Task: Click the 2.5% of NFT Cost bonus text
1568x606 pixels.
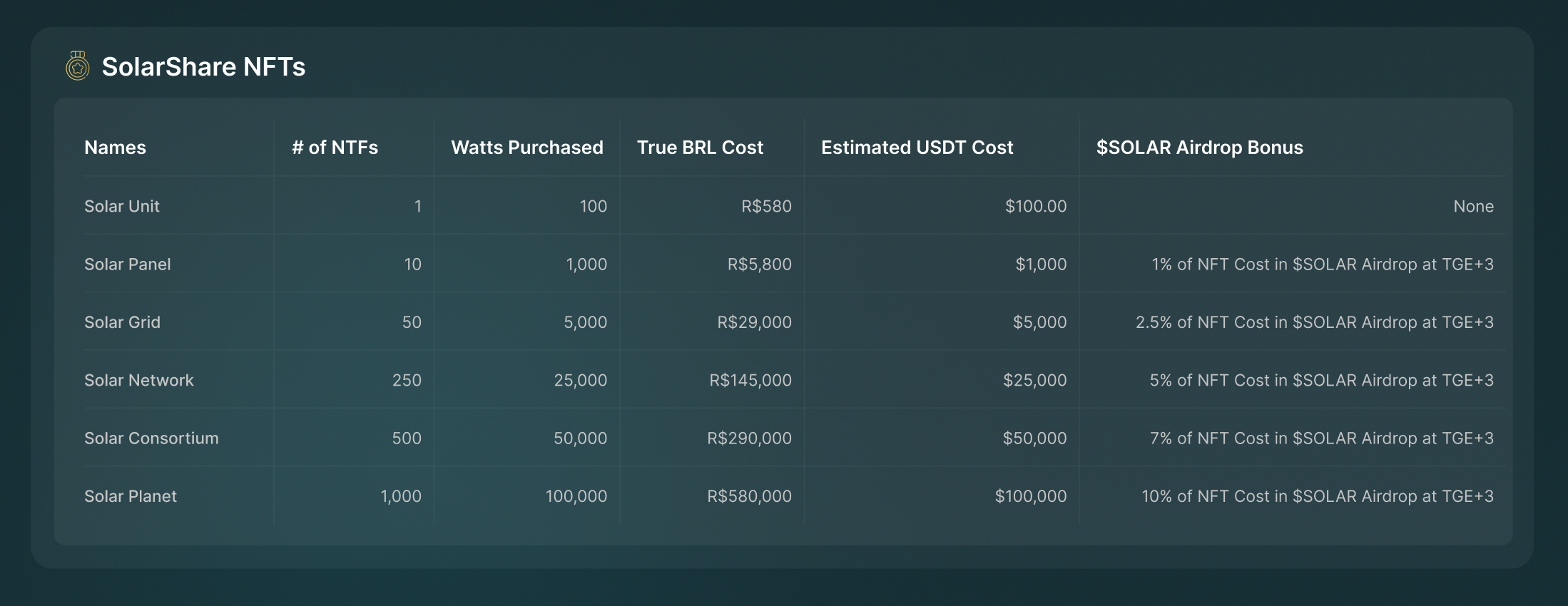Action: (x=1314, y=322)
